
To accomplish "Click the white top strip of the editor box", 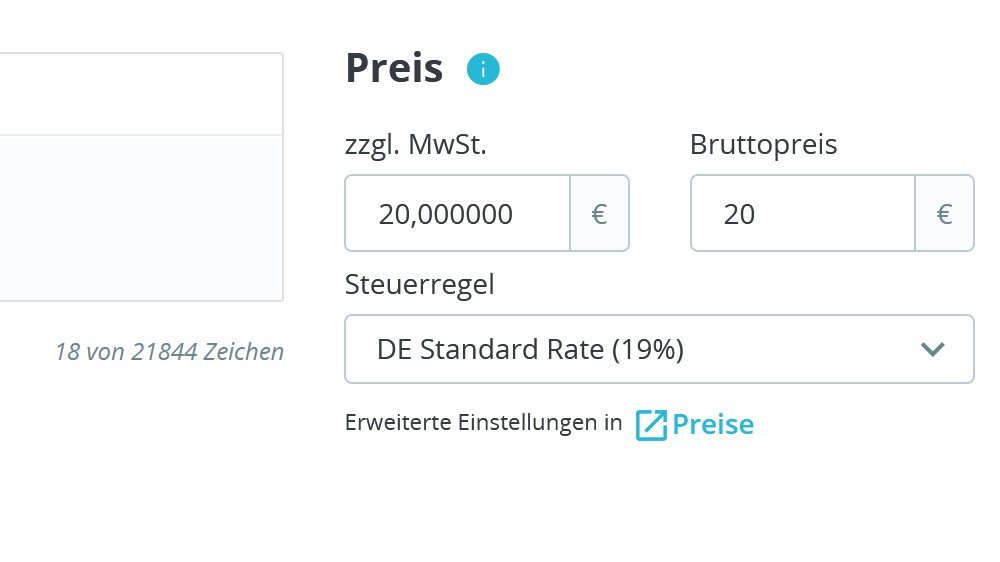I will click(140, 94).
